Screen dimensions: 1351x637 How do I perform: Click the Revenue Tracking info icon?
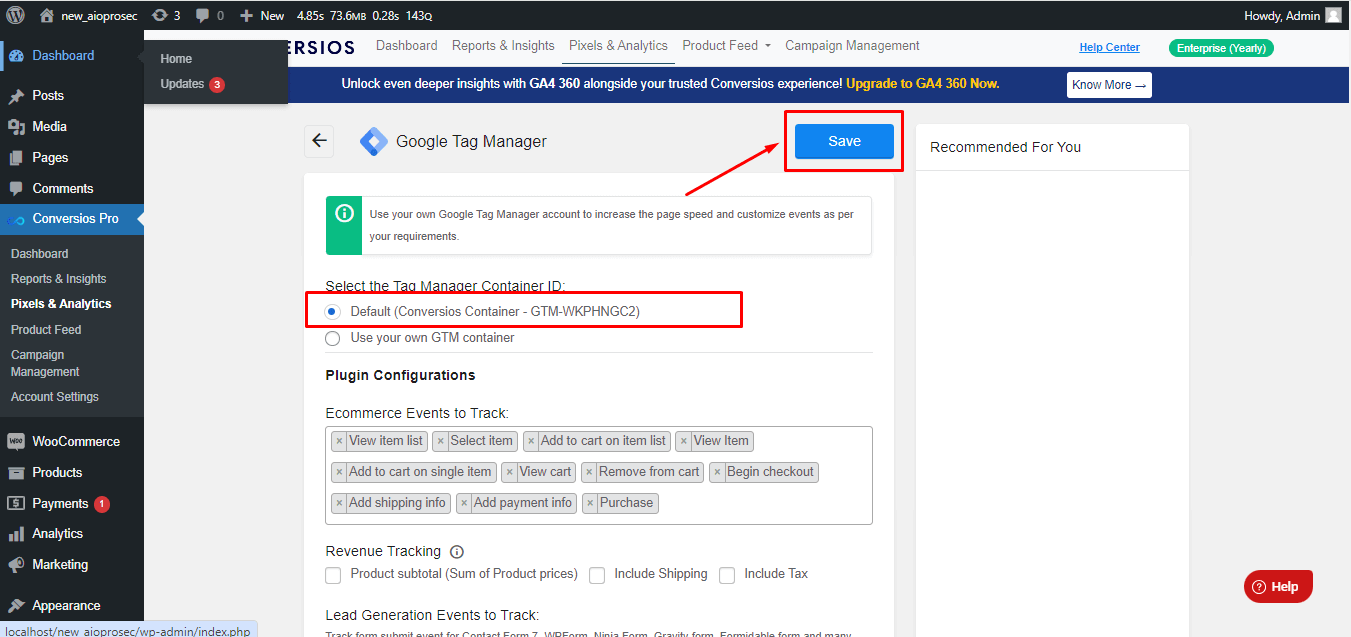click(x=457, y=552)
